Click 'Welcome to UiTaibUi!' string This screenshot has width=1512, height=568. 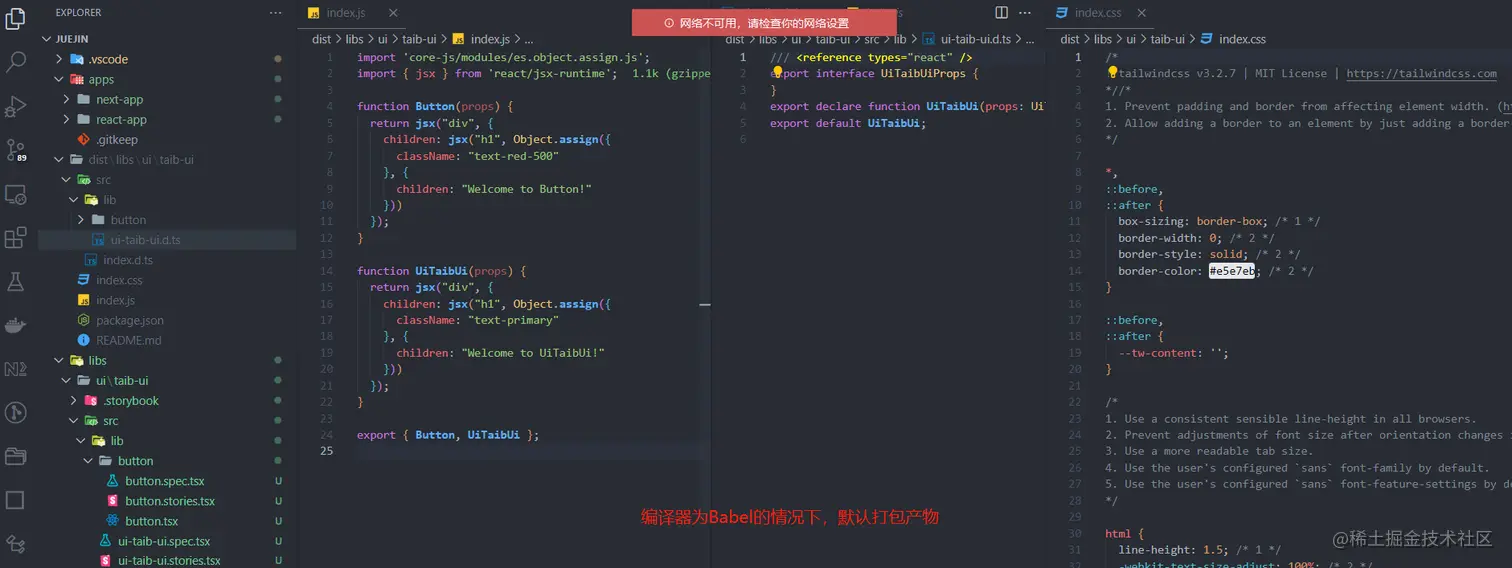pyautogui.click(x=533, y=353)
